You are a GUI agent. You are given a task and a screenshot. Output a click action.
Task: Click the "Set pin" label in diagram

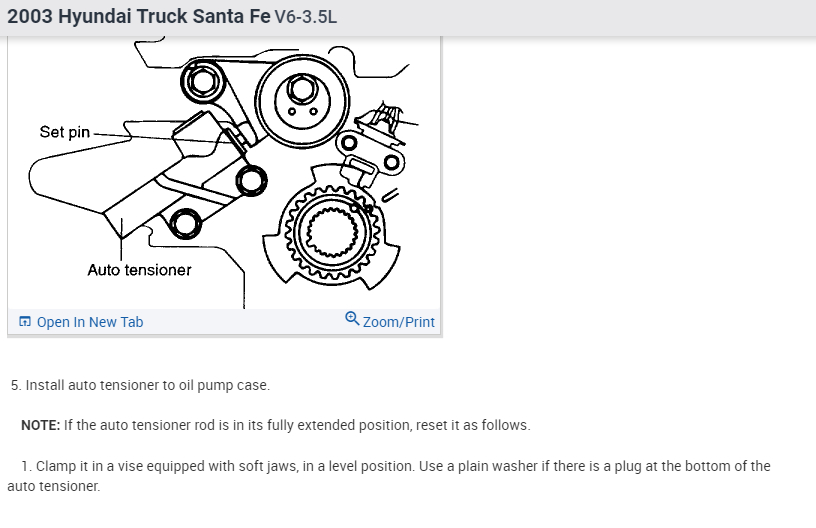(65, 131)
